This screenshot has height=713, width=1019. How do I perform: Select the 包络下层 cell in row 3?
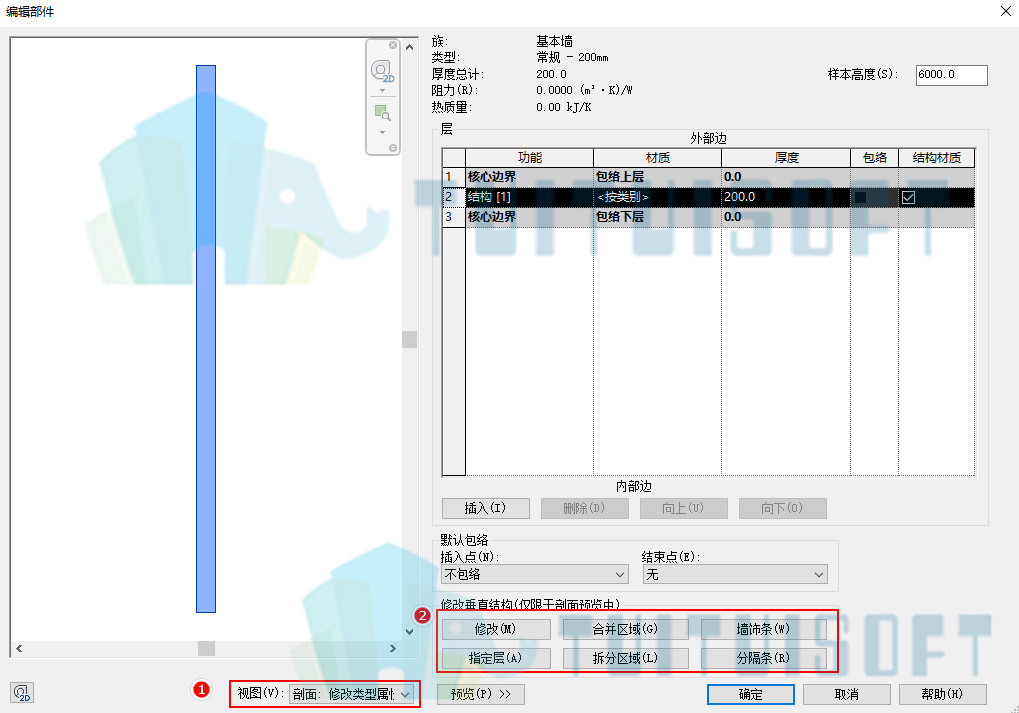(657, 217)
